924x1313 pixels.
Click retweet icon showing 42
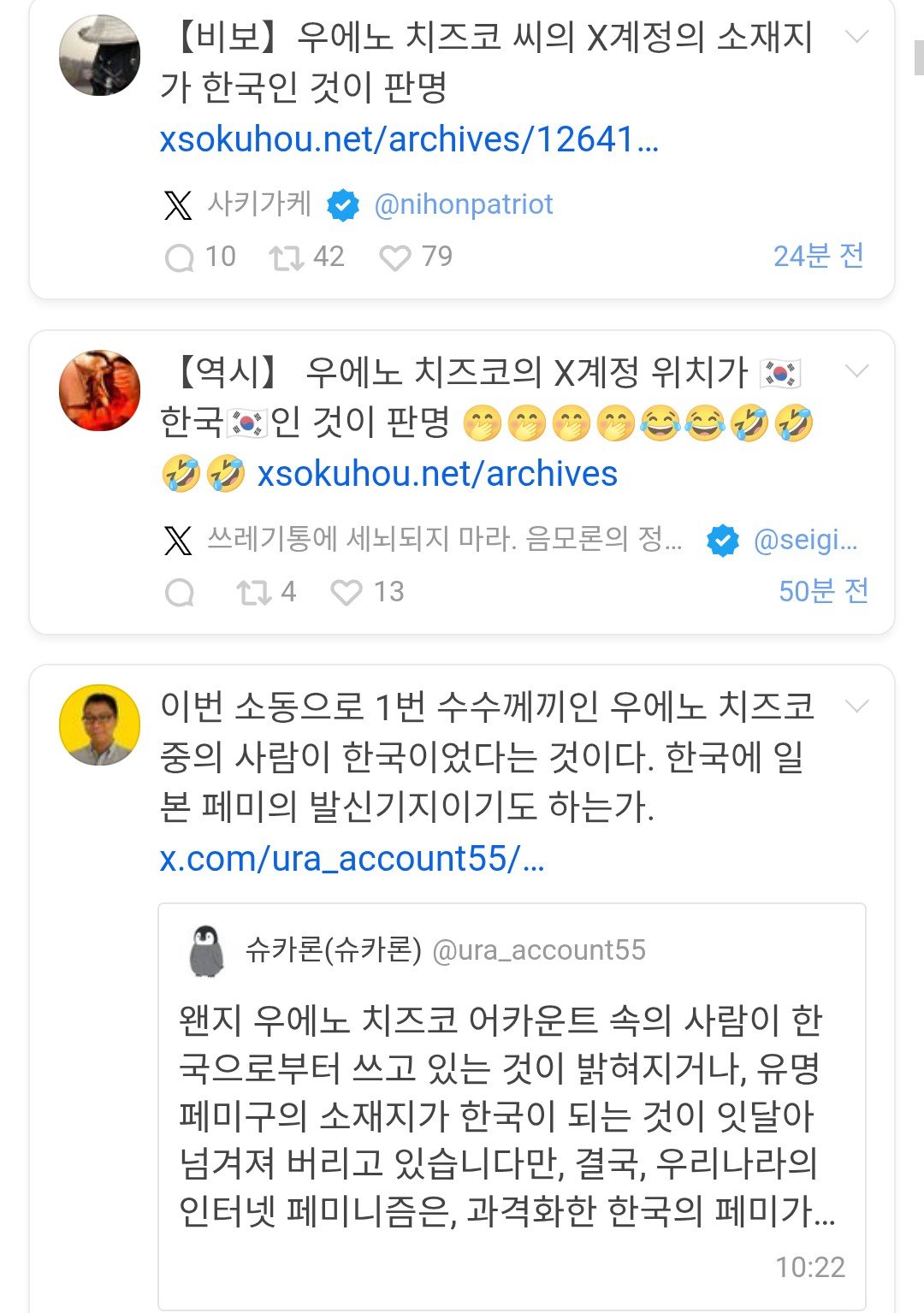287,257
